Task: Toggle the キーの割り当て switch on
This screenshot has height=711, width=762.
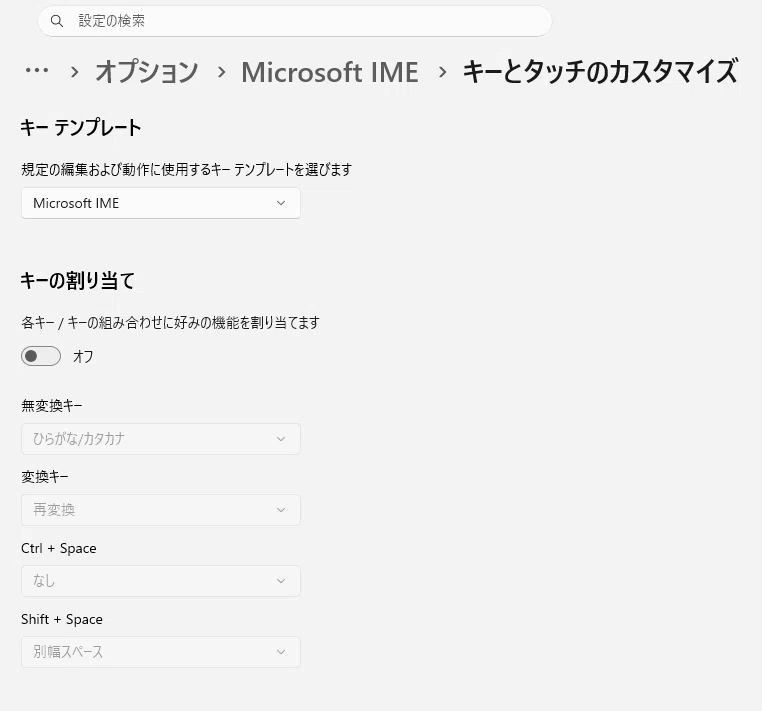Action: (41, 356)
